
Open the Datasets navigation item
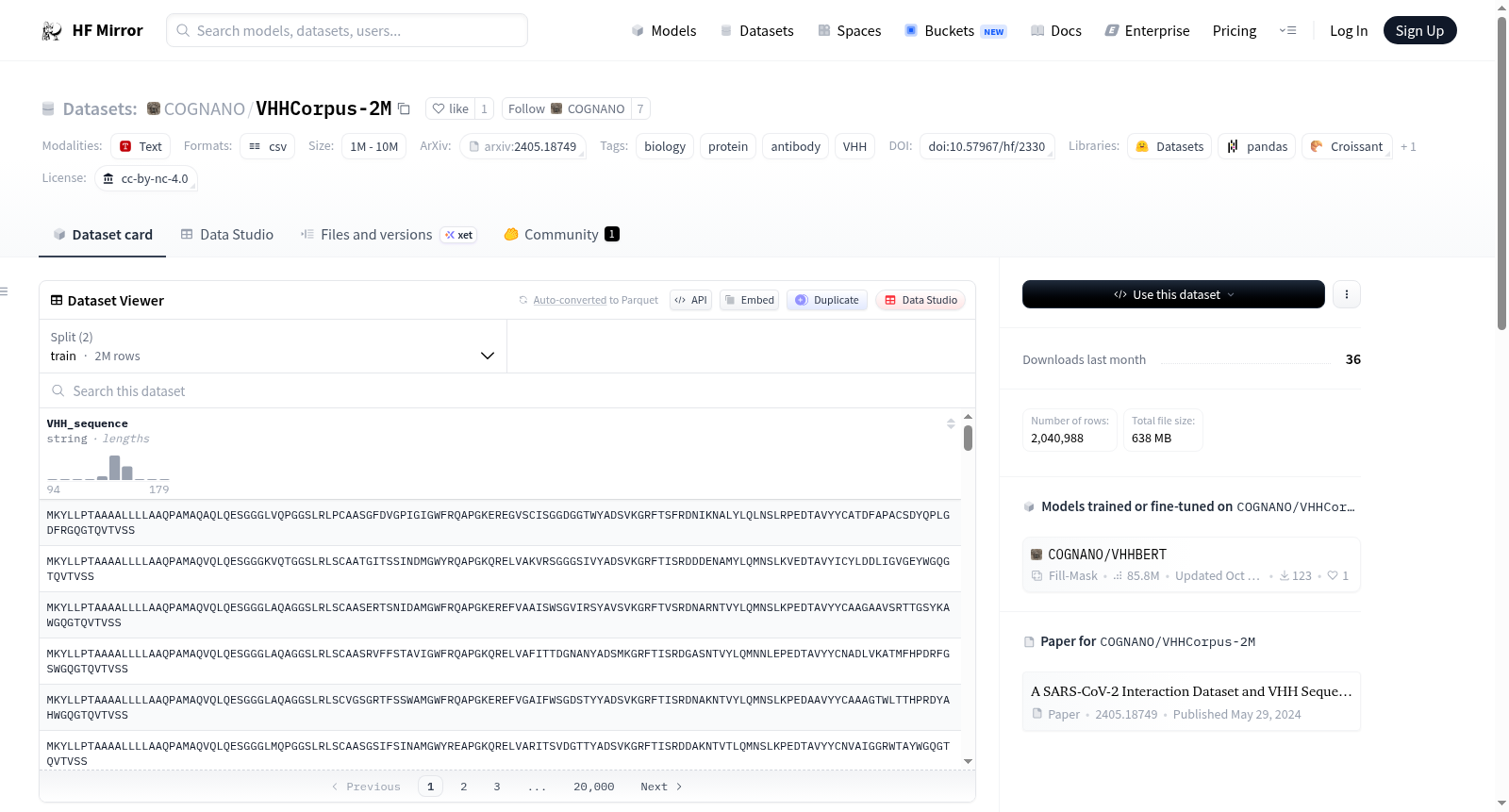756,30
